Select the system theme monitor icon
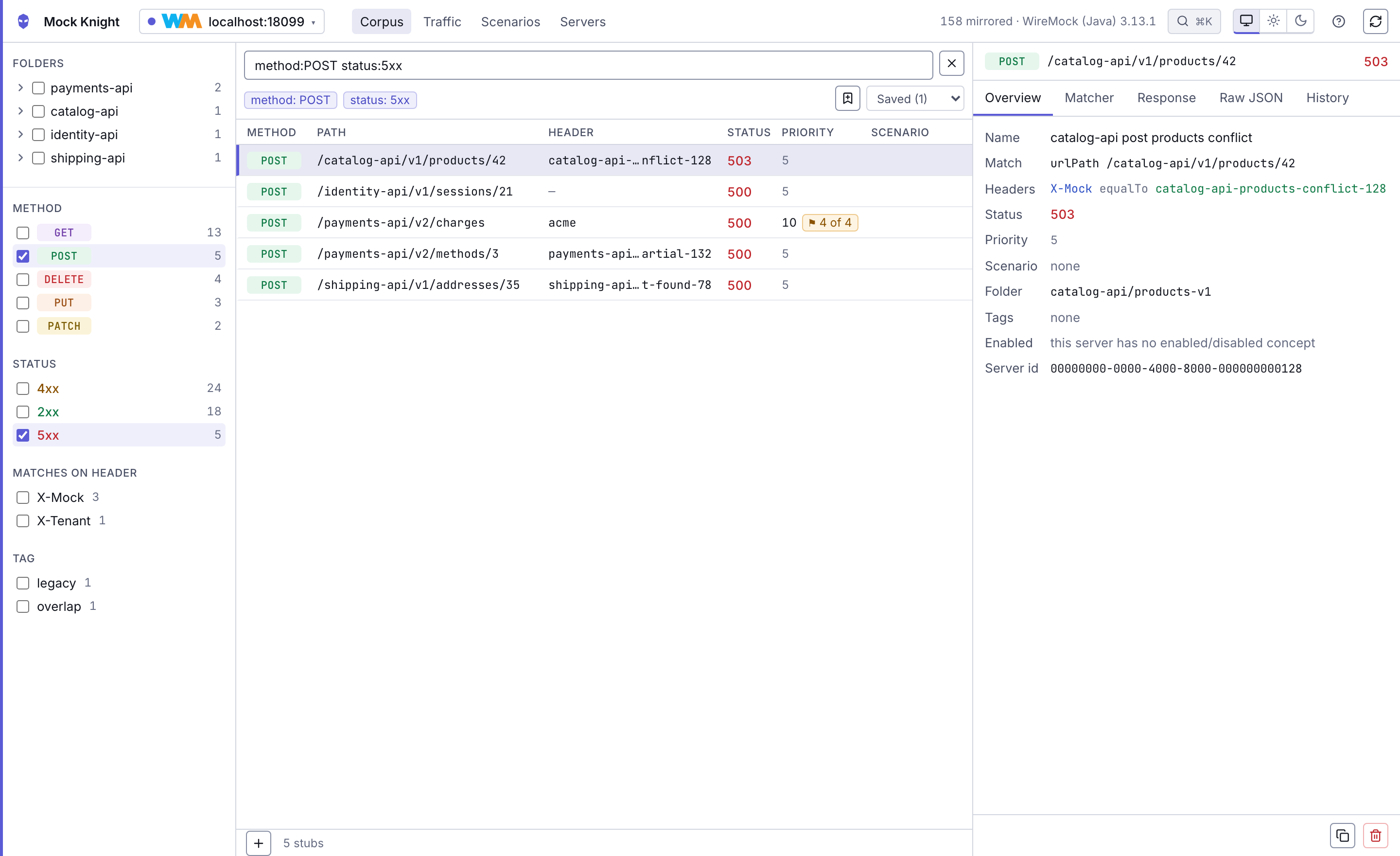The image size is (1400, 856). (1246, 21)
